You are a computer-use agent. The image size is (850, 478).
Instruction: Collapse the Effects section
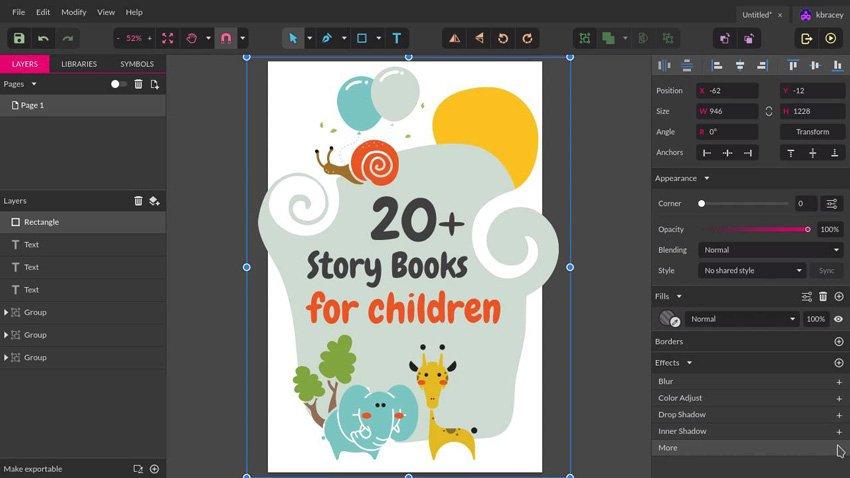(x=689, y=363)
